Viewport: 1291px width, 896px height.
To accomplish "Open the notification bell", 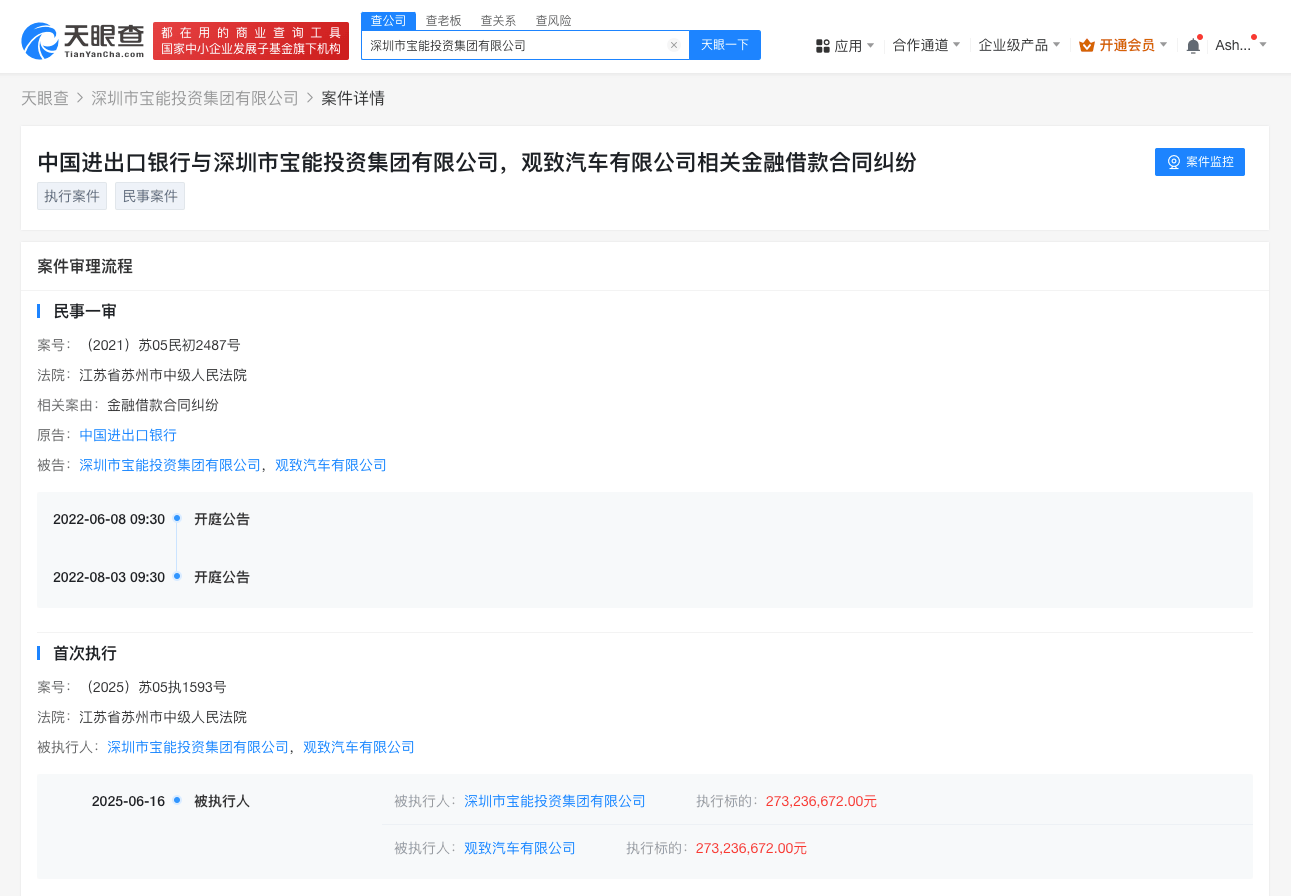I will (x=1193, y=46).
